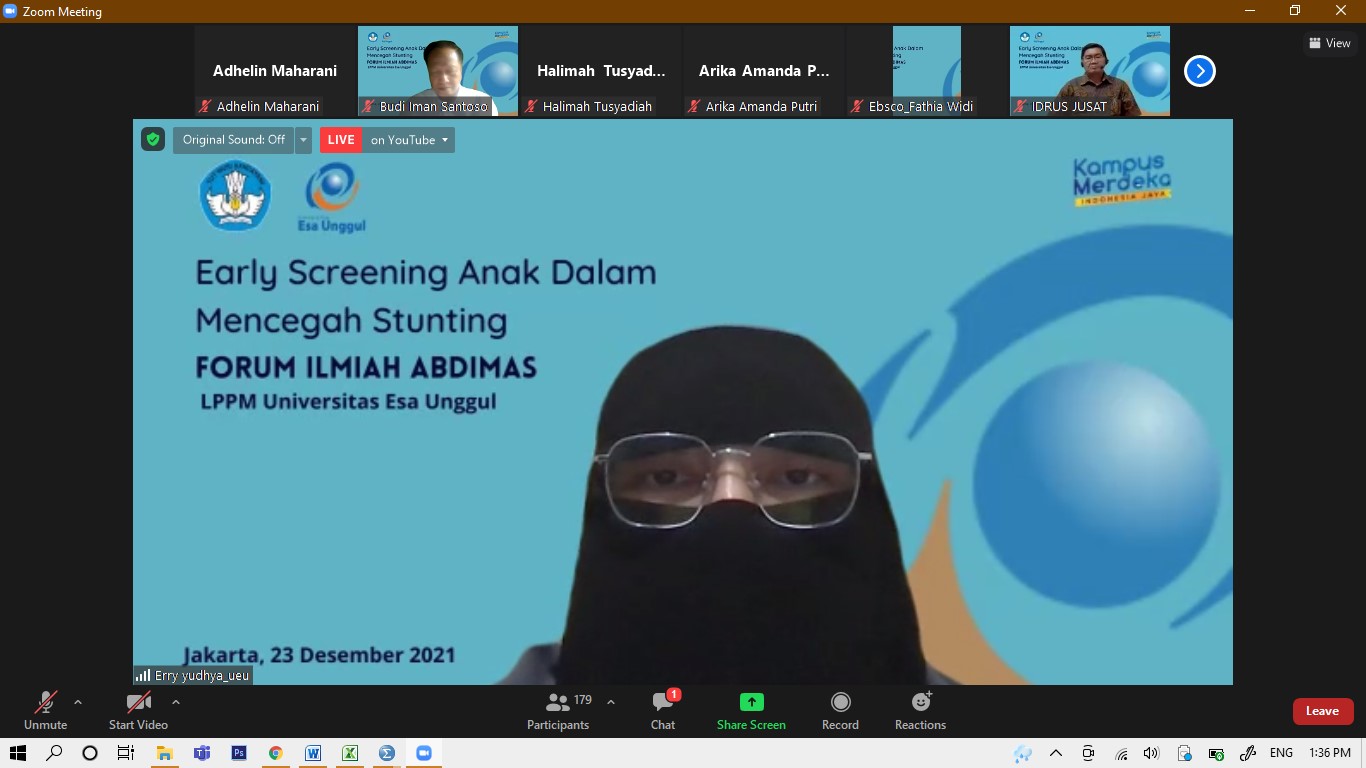The image size is (1366, 768).
Task: Open the pen workspace tray icon
Action: click(x=1248, y=753)
